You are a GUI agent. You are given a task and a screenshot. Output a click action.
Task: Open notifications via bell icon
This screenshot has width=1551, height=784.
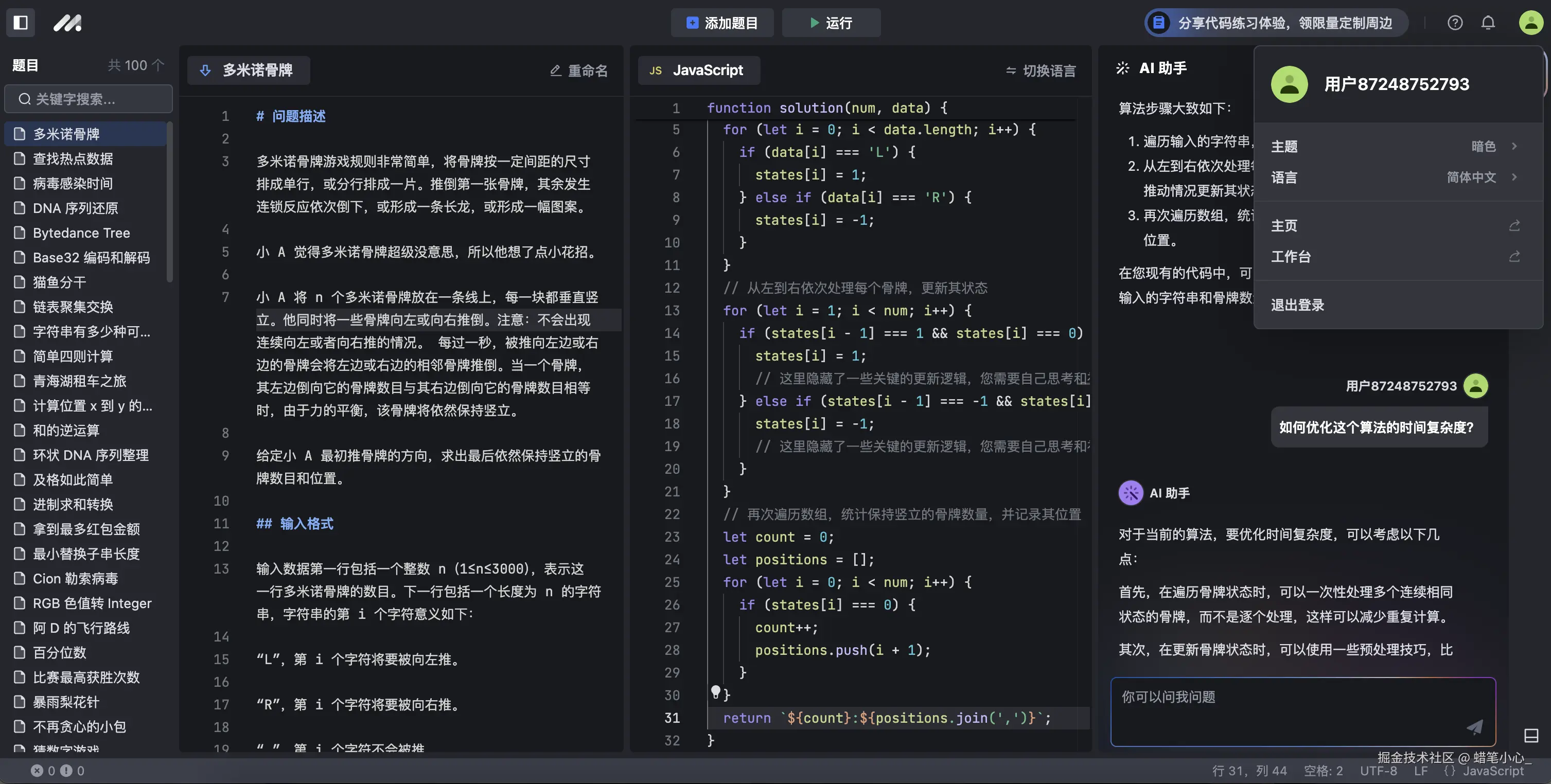tap(1488, 22)
